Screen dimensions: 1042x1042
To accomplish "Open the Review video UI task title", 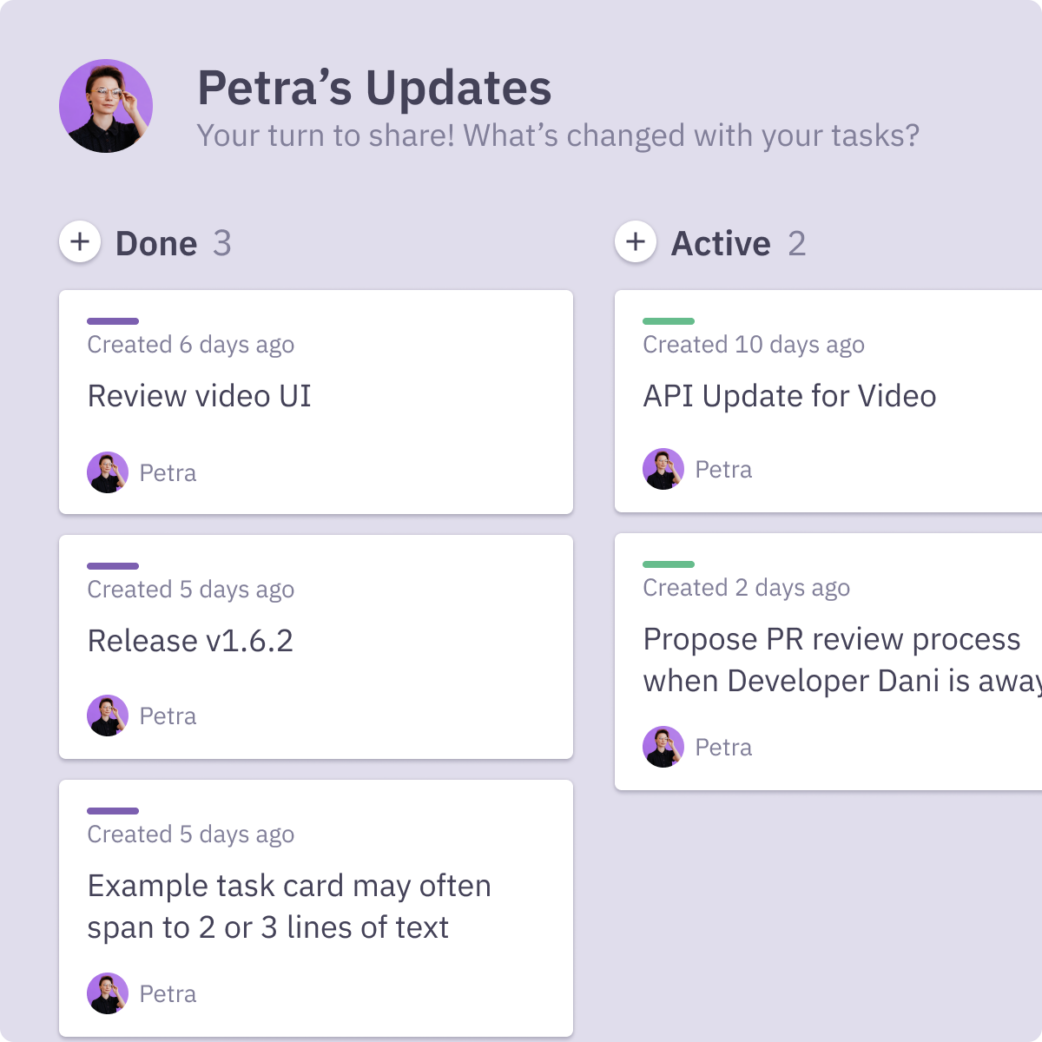I will pos(199,396).
